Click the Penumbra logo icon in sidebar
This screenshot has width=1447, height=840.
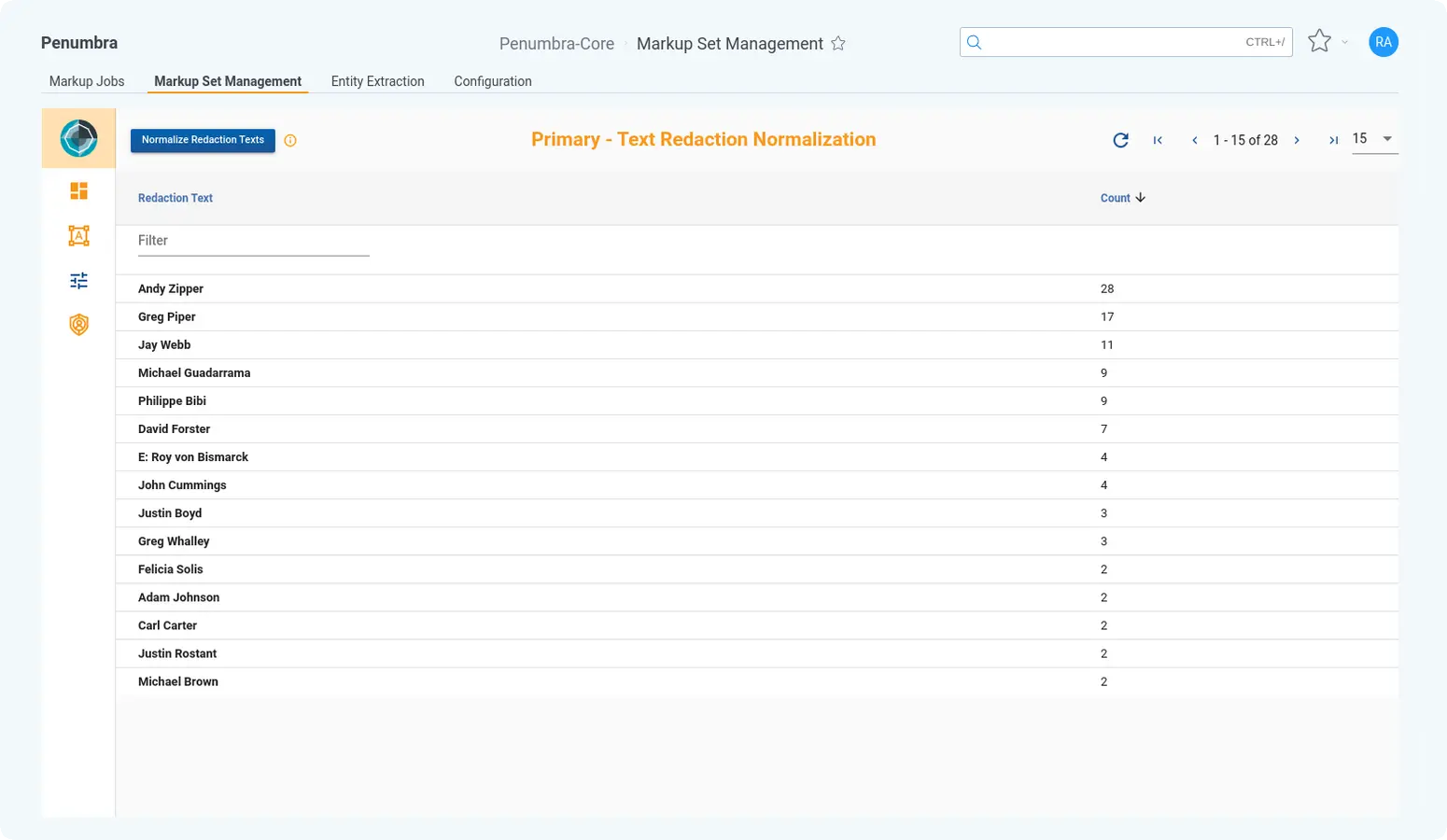(78, 138)
